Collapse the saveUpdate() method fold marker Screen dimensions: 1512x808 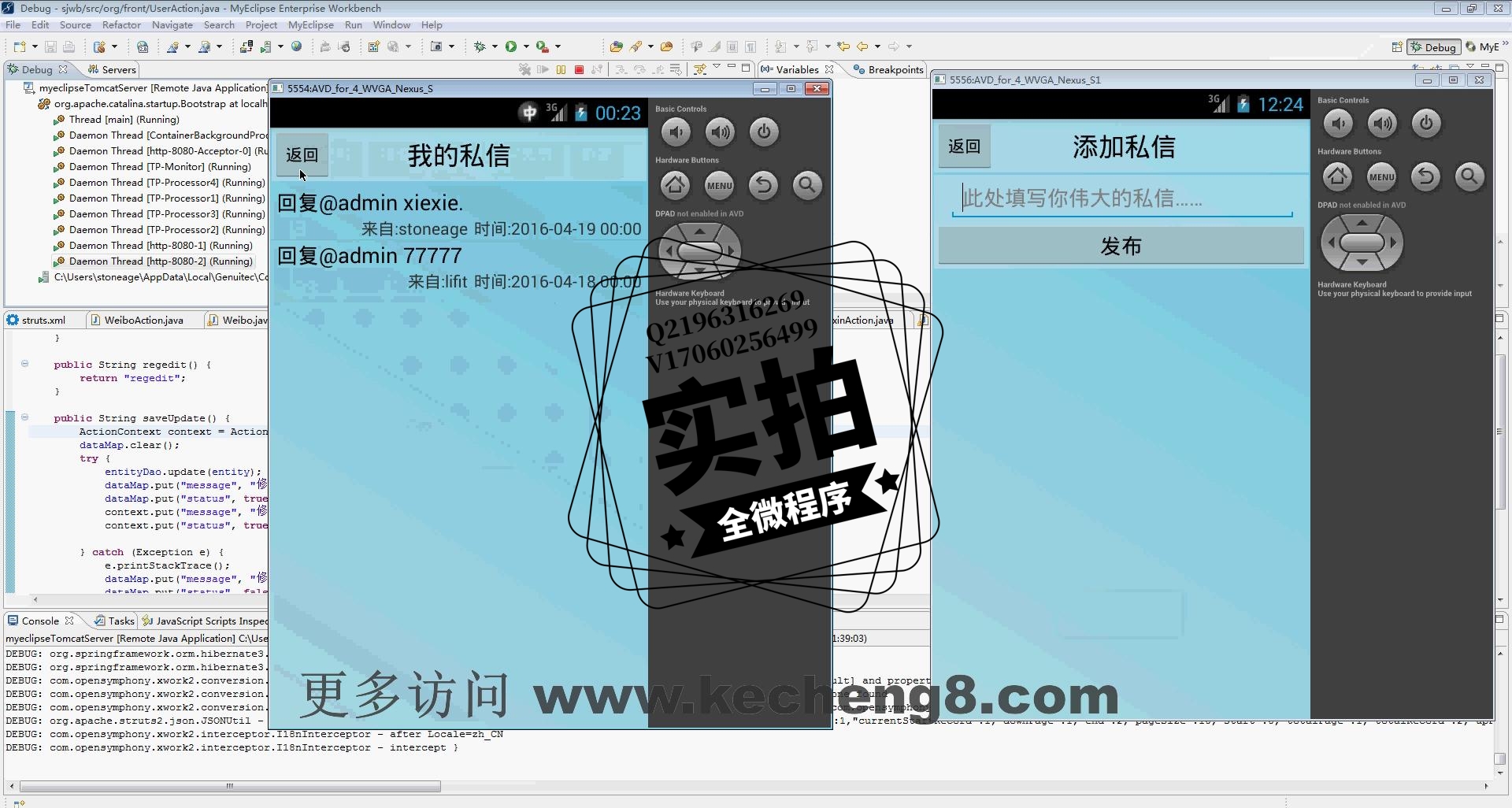point(24,417)
